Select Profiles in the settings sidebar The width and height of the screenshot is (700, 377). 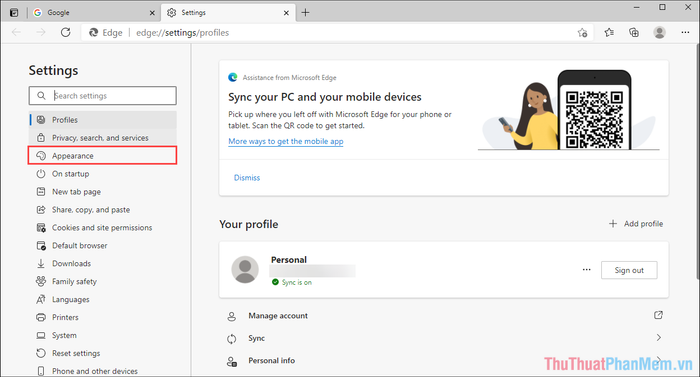click(x=103, y=120)
